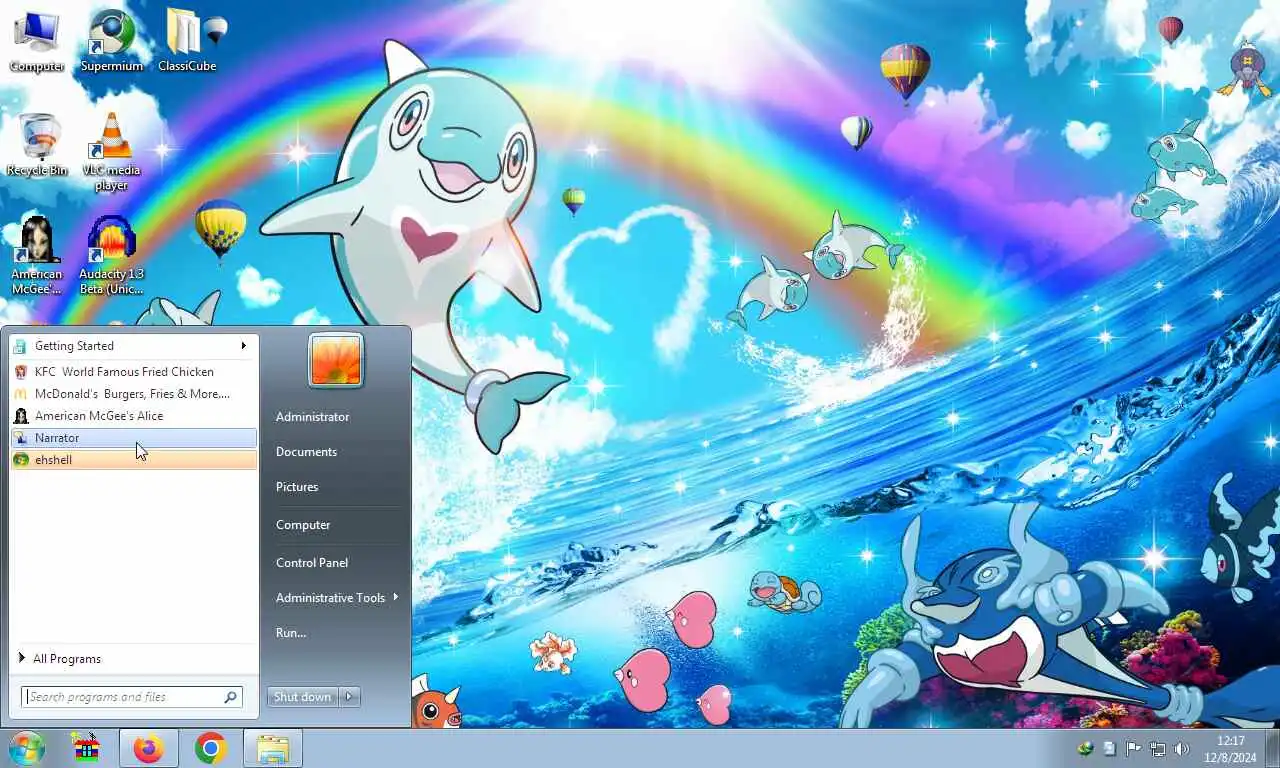Open the ClassiCube folder icon
Viewport: 1280px width, 768px height.
point(187,41)
